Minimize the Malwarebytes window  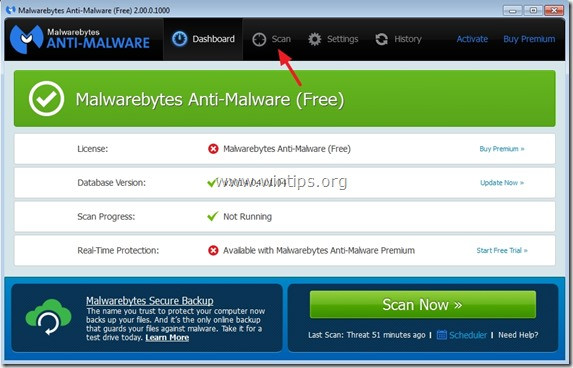pyautogui.click(x=512, y=10)
